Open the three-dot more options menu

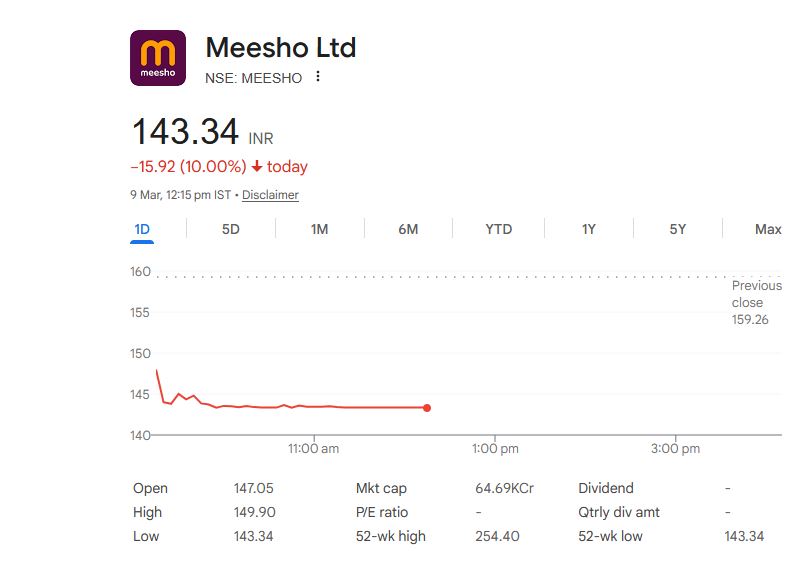[x=318, y=77]
